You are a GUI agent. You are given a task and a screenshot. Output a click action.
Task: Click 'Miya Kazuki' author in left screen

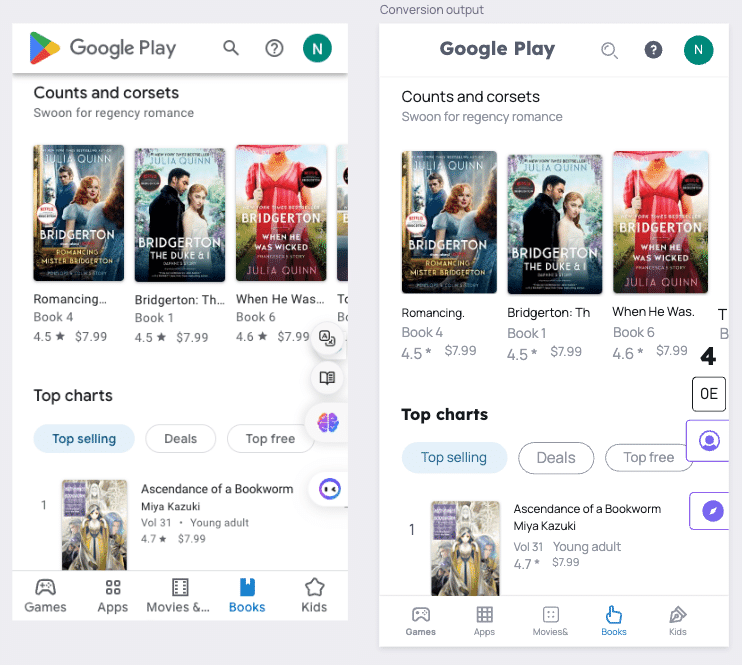click(x=170, y=506)
